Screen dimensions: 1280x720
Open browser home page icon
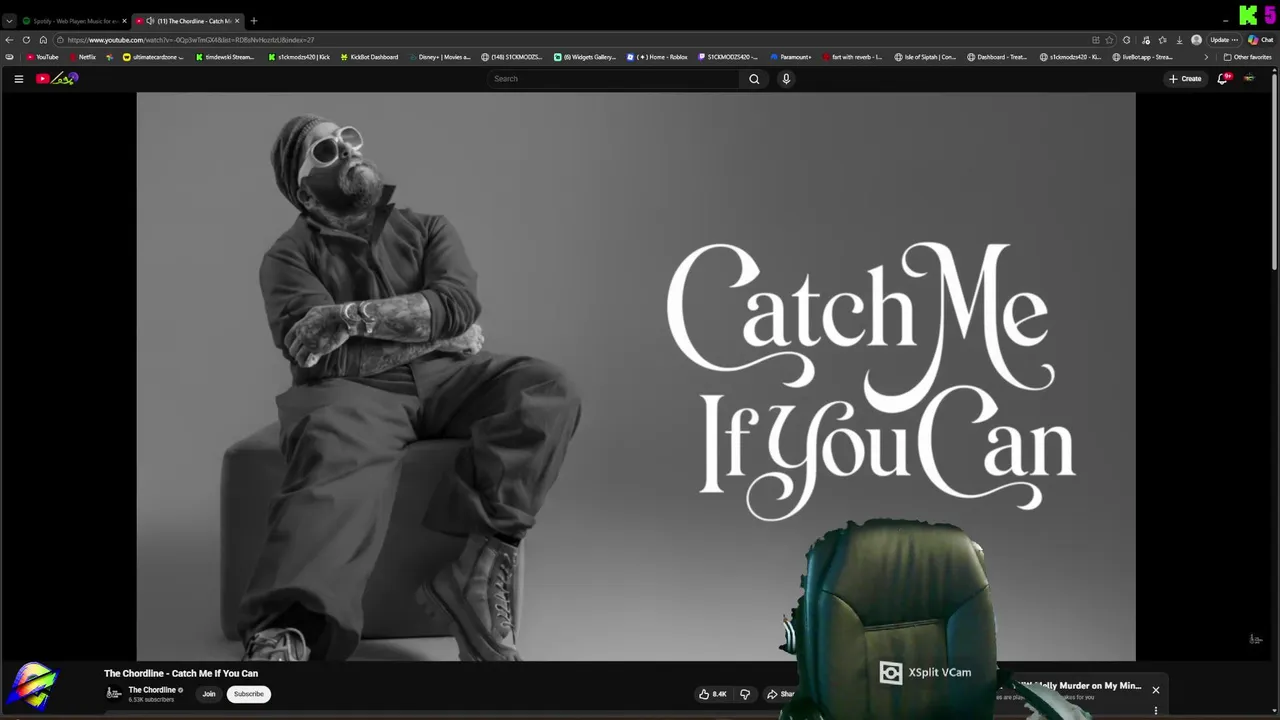coord(43,40)
